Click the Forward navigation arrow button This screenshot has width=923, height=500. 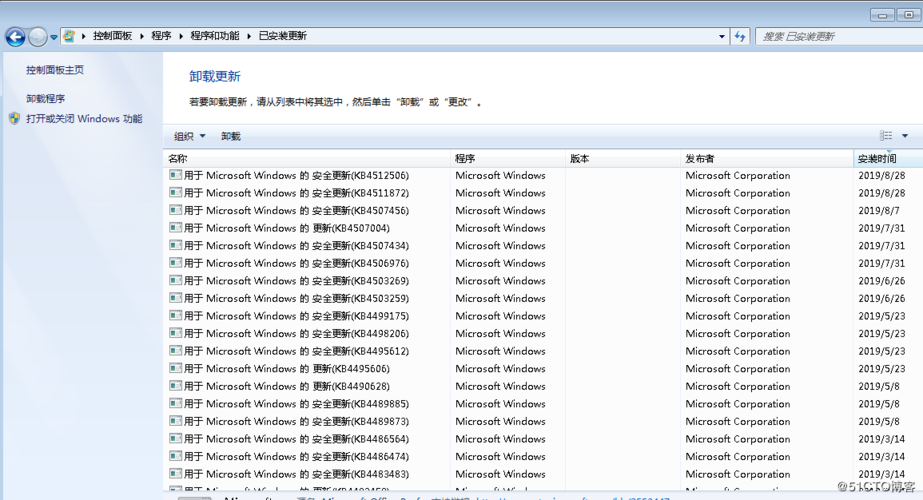tap(38, 37)
